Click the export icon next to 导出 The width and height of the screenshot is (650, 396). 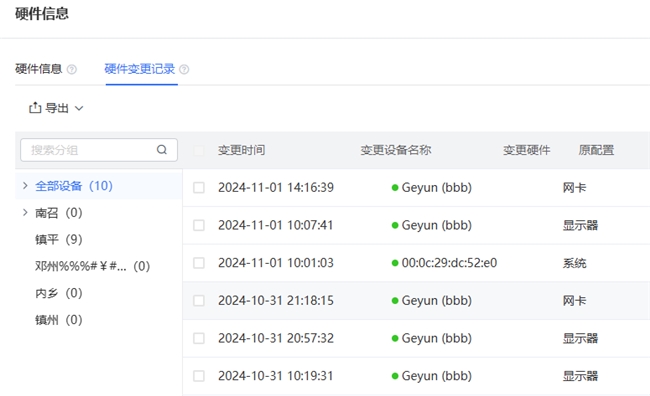(x=35, y=108)
